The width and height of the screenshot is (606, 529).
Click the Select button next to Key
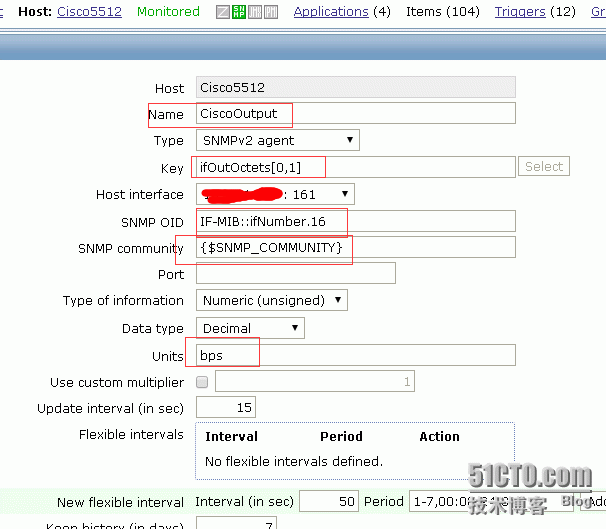544,166
